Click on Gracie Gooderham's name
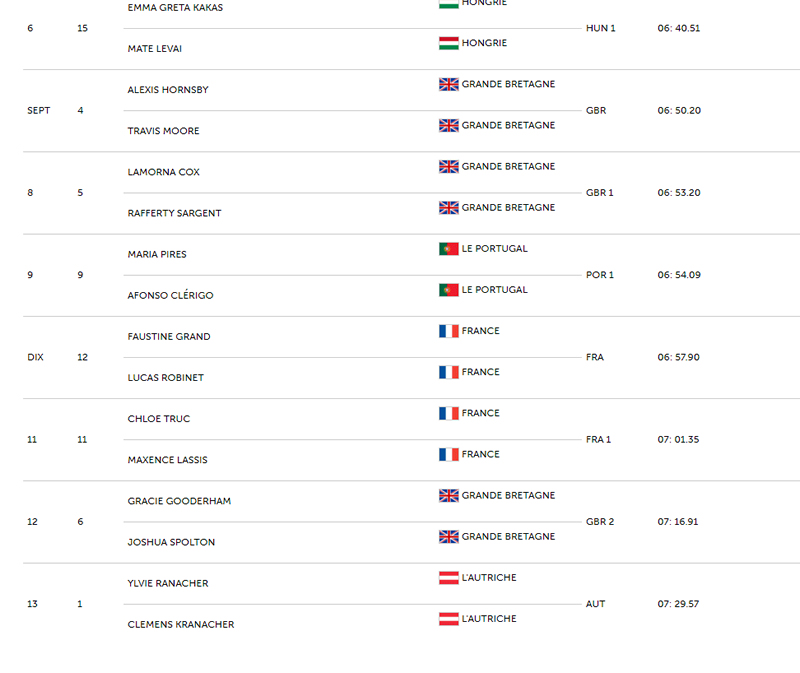800x673 pixels. click(x=179, y=501)
